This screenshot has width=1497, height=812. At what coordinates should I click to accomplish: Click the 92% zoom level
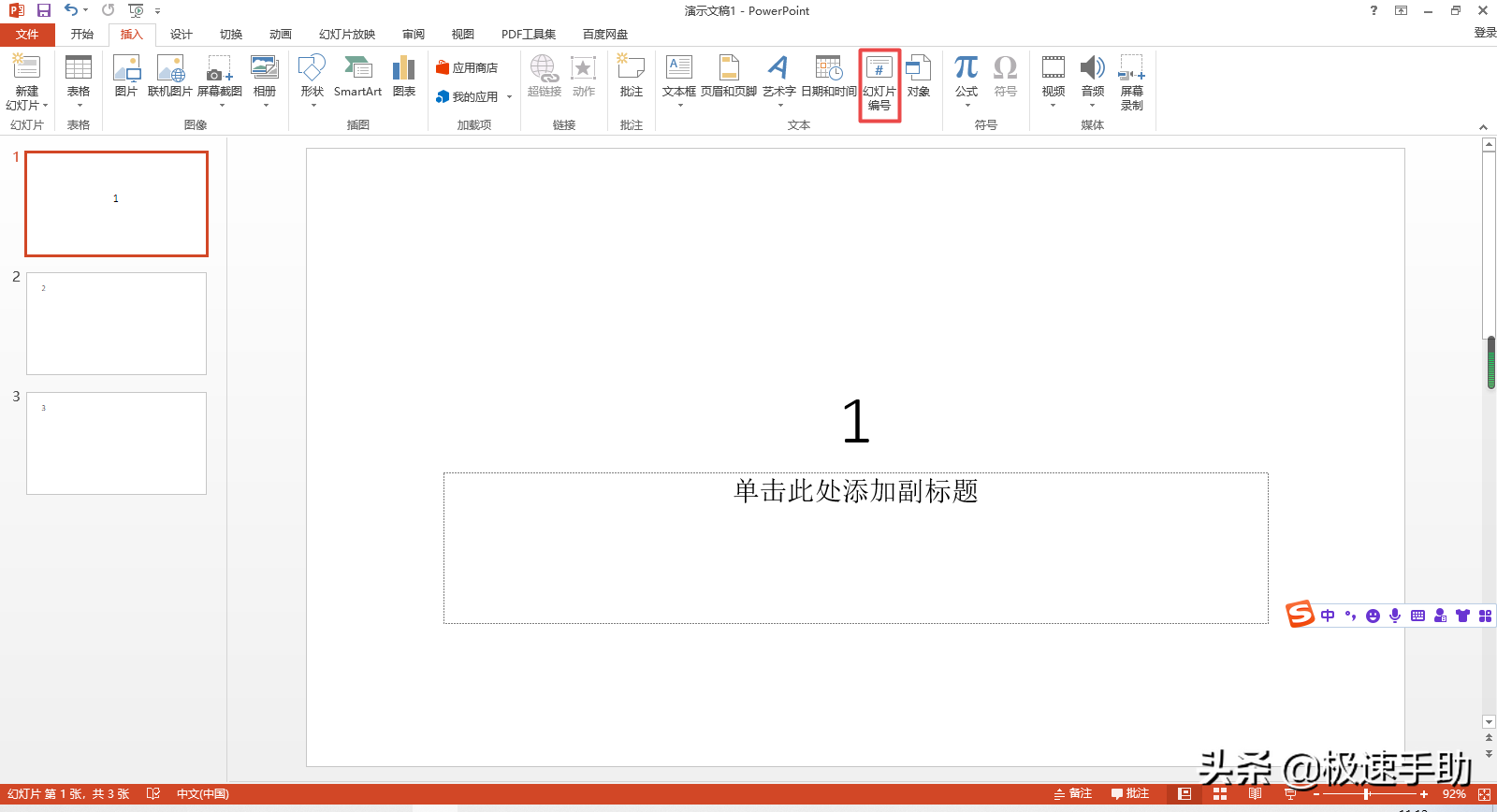click(1454, 793)
